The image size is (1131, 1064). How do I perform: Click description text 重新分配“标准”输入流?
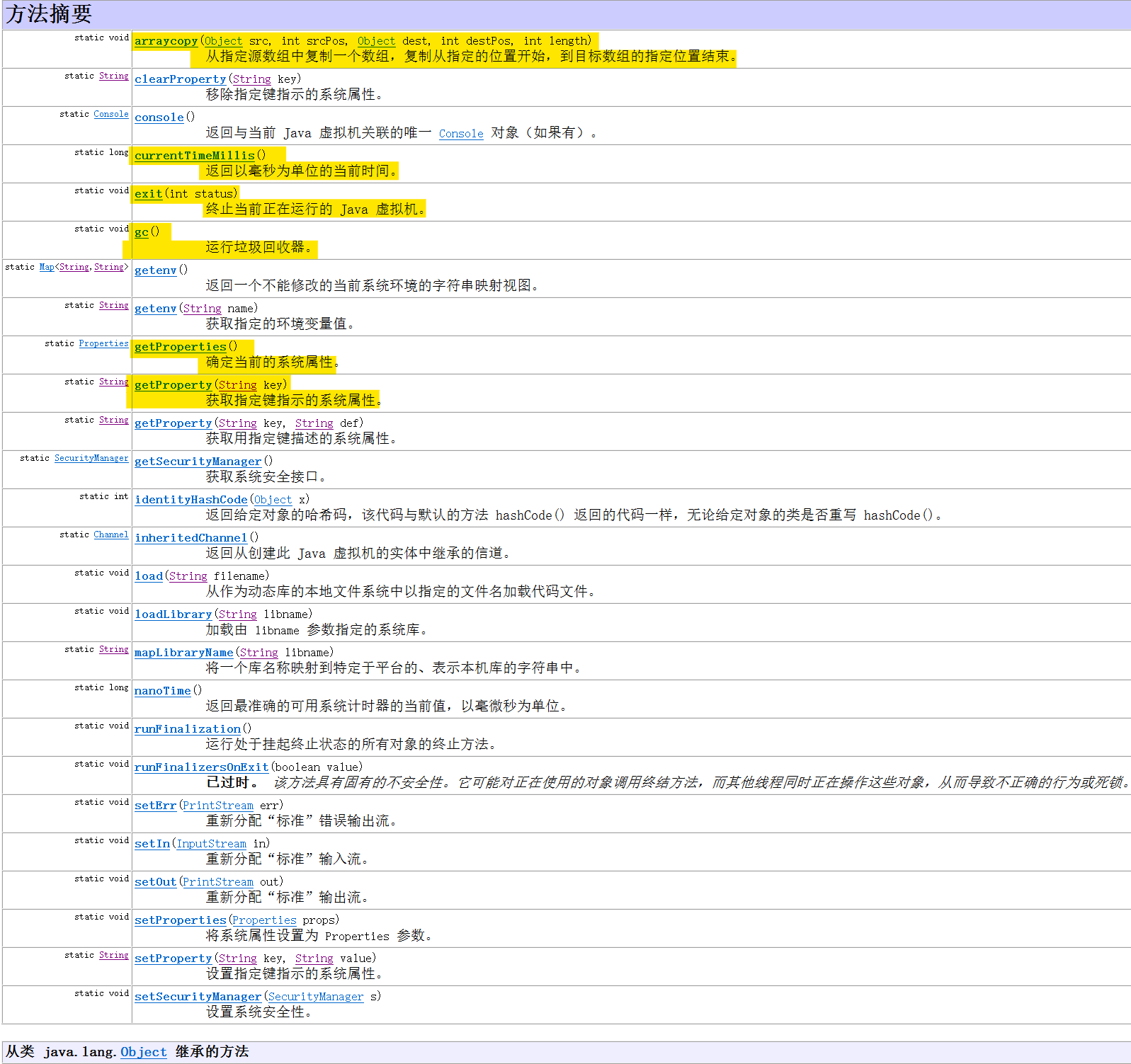click(287, 859)
